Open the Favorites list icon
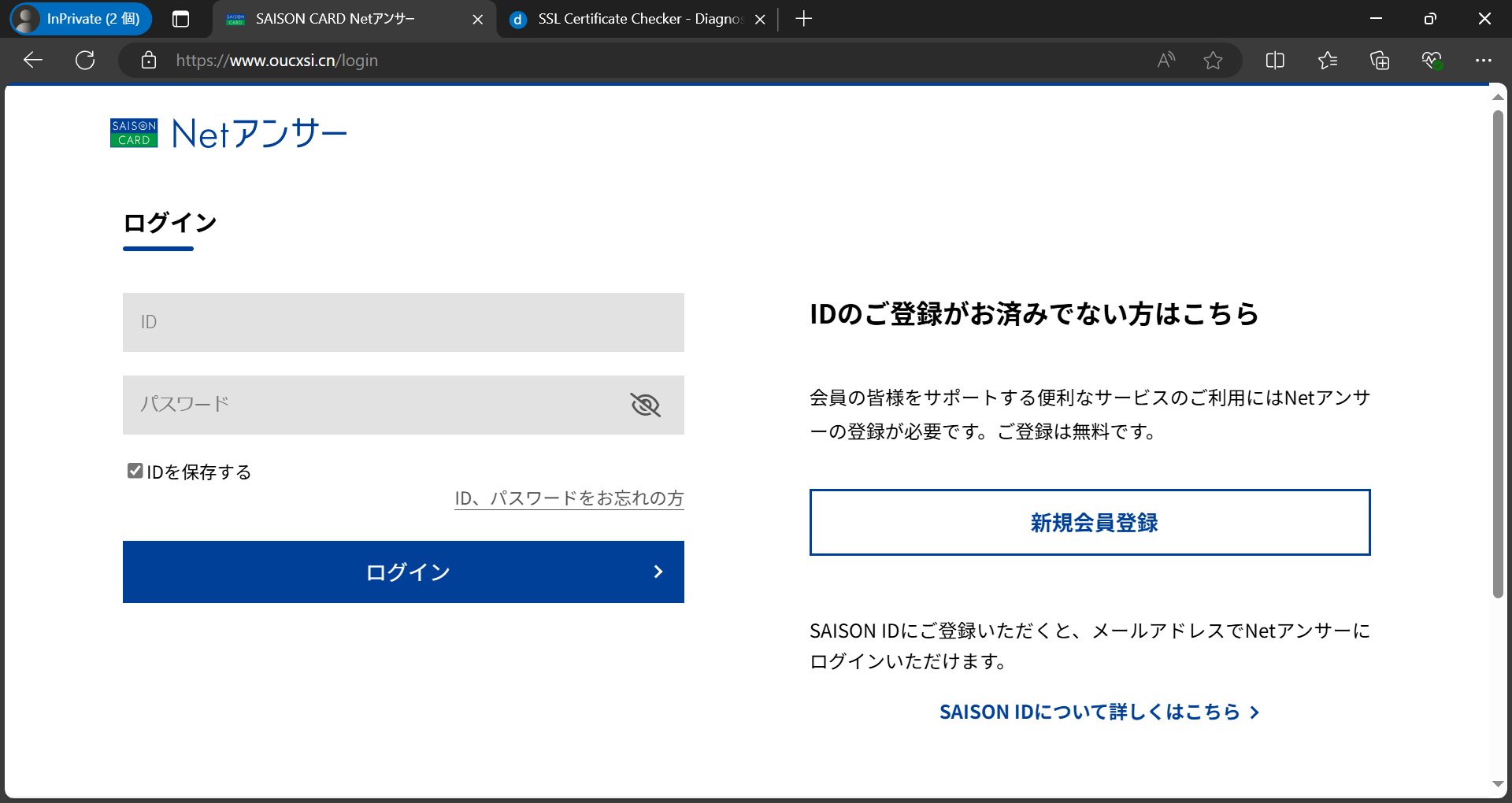The height and width of the screenshot is (803, 1512). click(1328, 61)
